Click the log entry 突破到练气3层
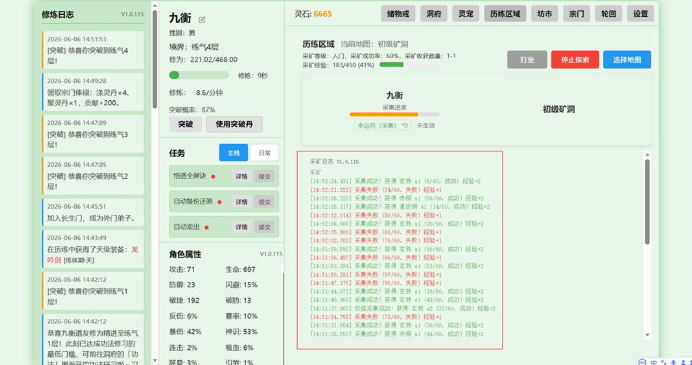692x365 pixels. tap(93, 134)
